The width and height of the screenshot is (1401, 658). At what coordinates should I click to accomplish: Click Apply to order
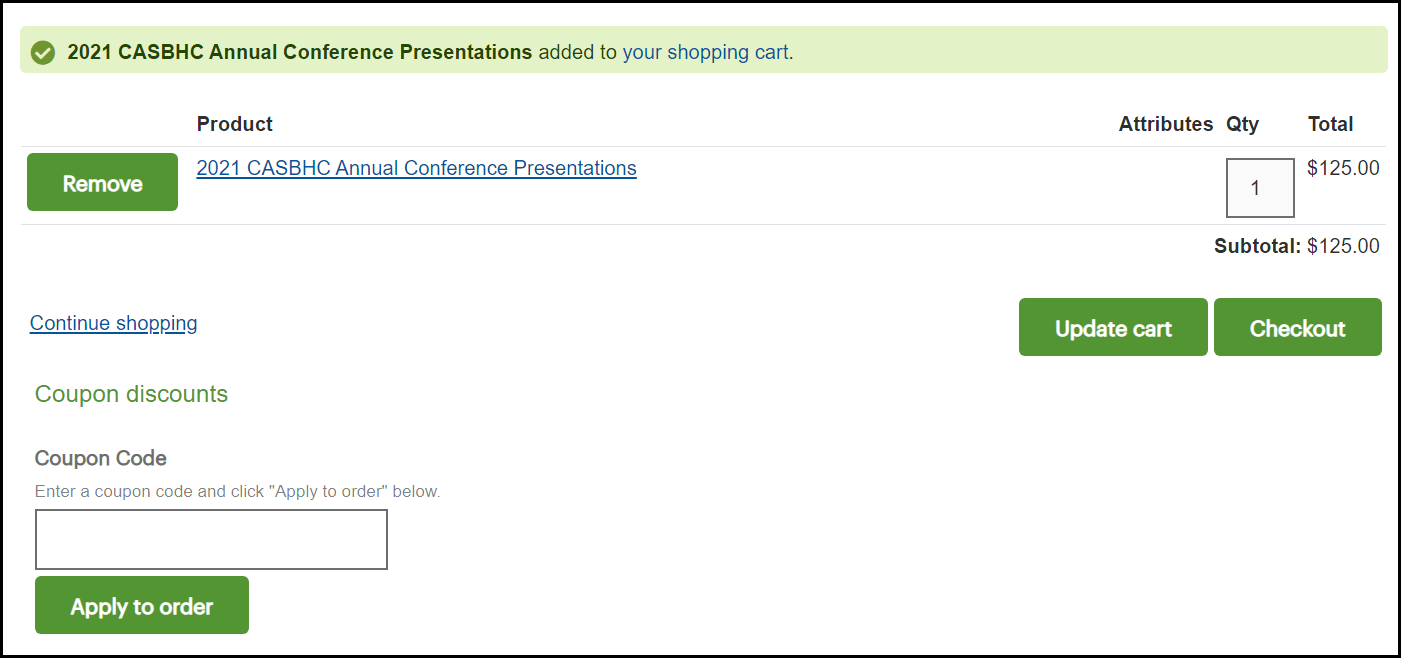tap(141, 605)
